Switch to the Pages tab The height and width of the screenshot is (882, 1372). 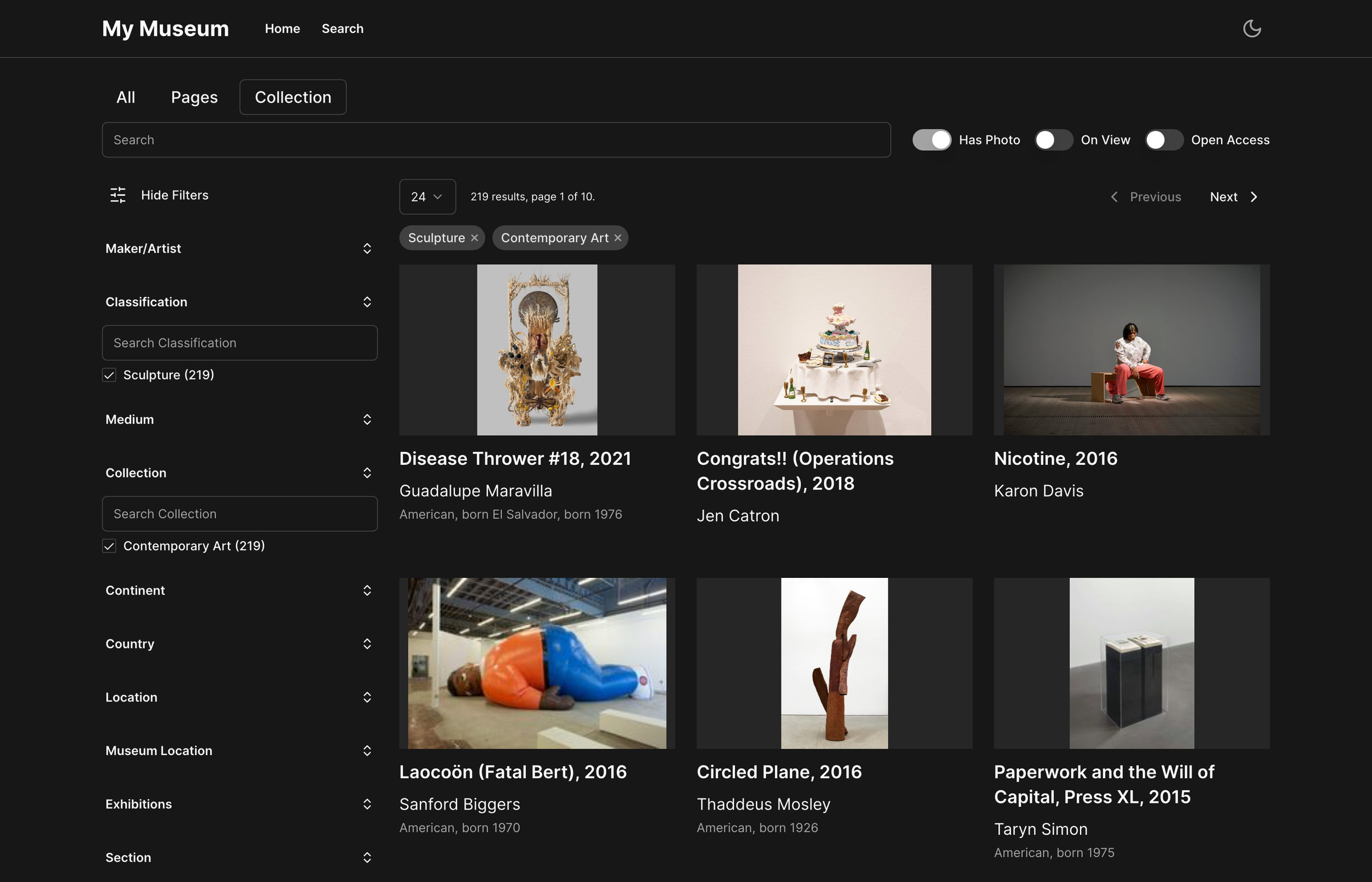[194, 97]
